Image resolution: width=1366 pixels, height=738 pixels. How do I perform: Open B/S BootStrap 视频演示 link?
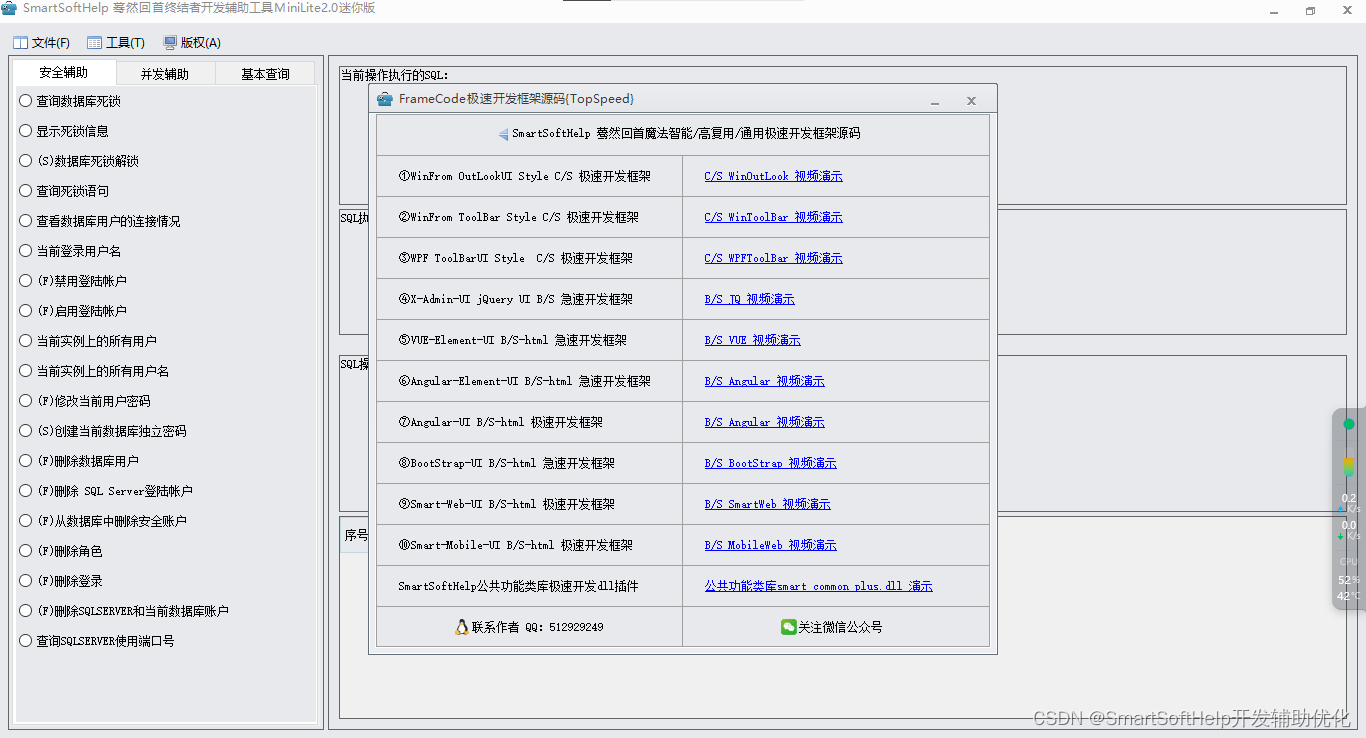770,463
